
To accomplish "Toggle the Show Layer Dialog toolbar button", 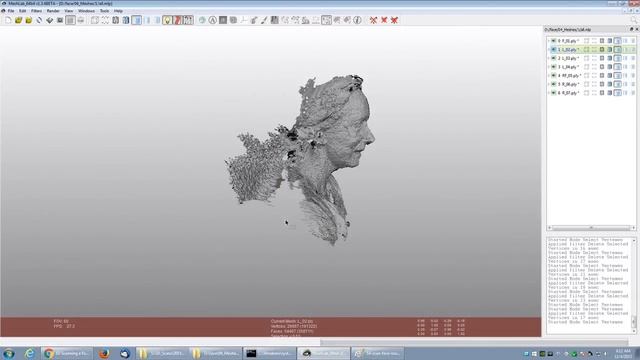I will (70, 20).
